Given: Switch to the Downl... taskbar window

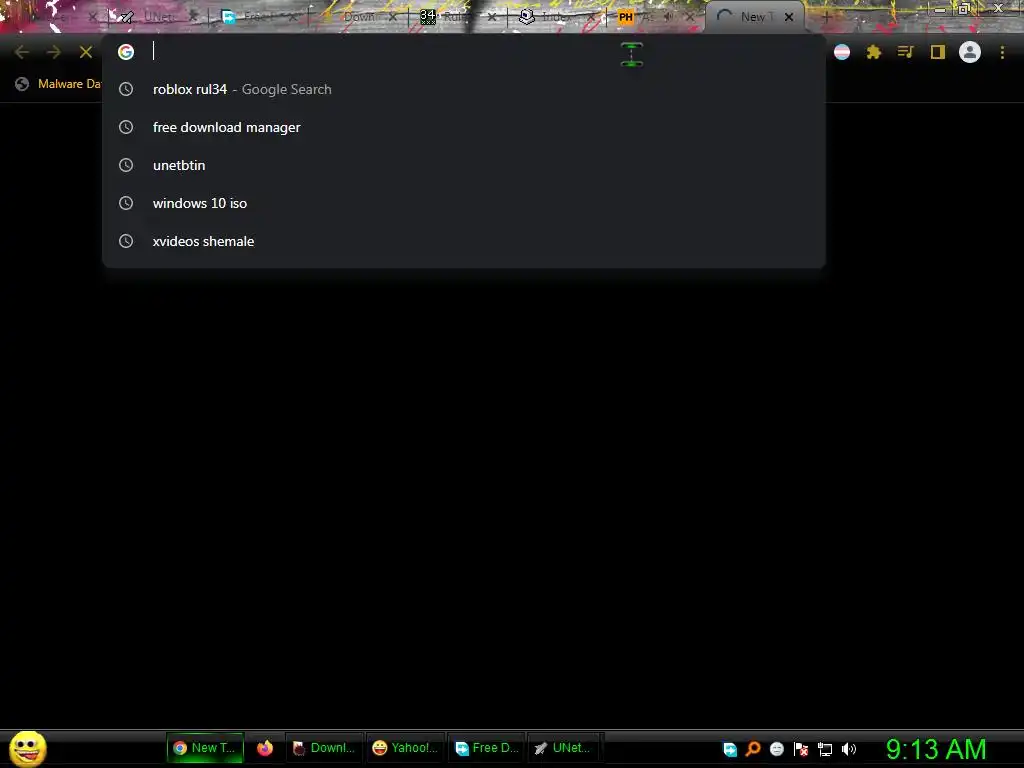Looking at the screenshot, I should (x=324, y=748).
